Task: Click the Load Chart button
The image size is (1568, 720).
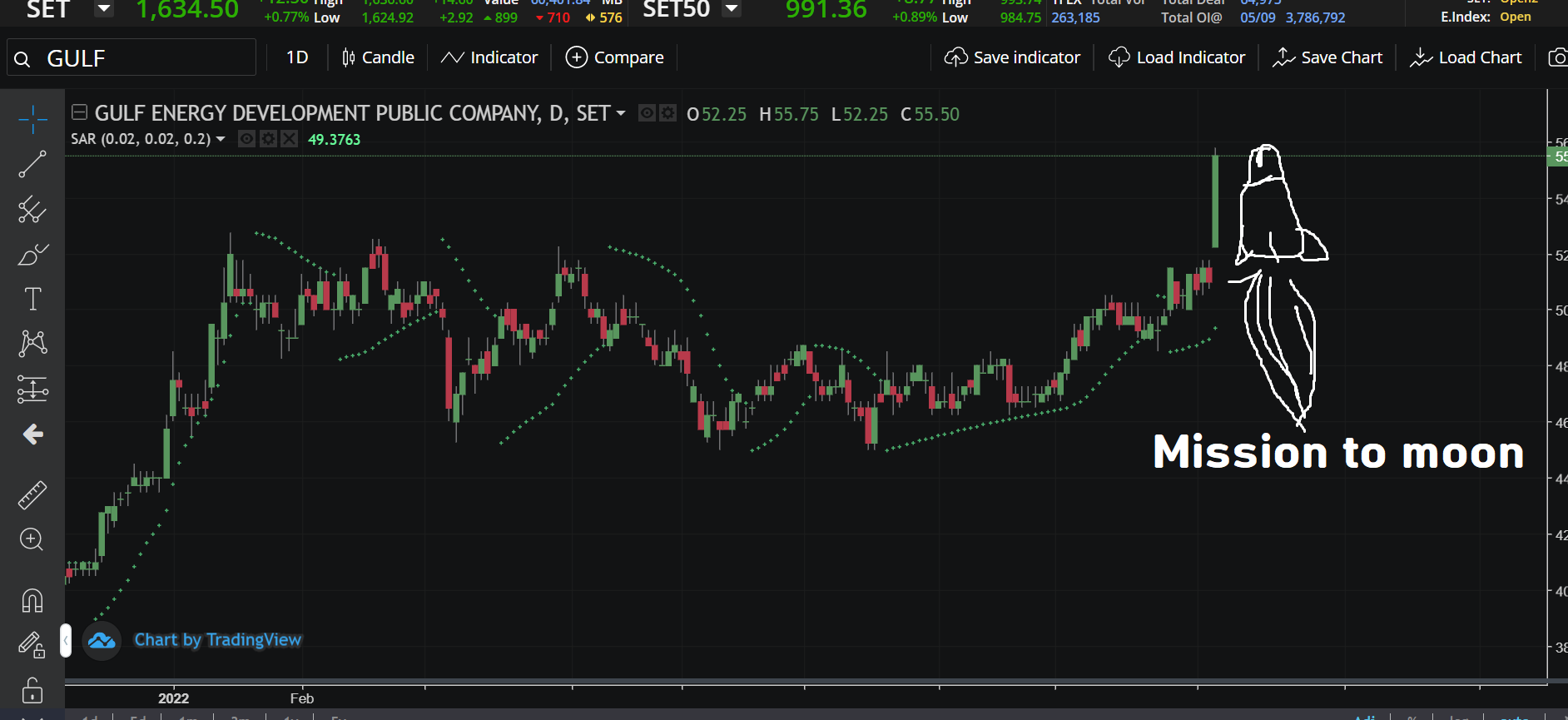Action: pyautogui.click(x=1466, y=57)
